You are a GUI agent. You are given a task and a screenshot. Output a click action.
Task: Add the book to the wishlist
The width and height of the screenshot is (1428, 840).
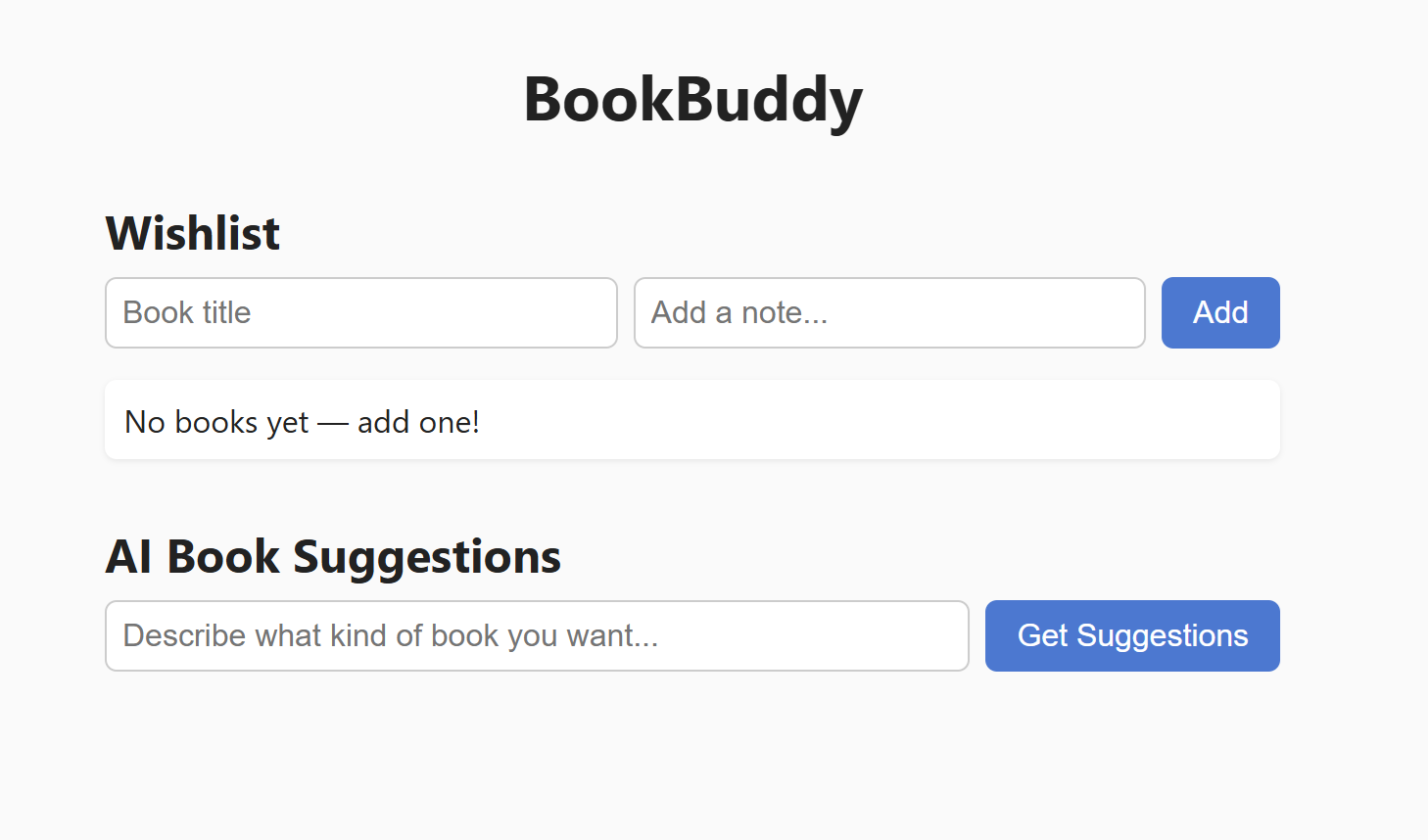(x=1220, y=312)
